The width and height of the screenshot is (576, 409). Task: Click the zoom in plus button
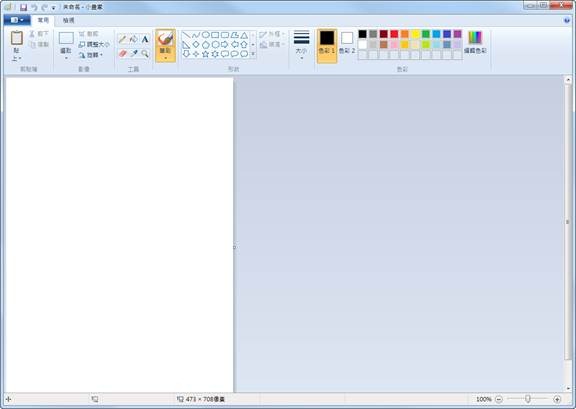[557, 399]
